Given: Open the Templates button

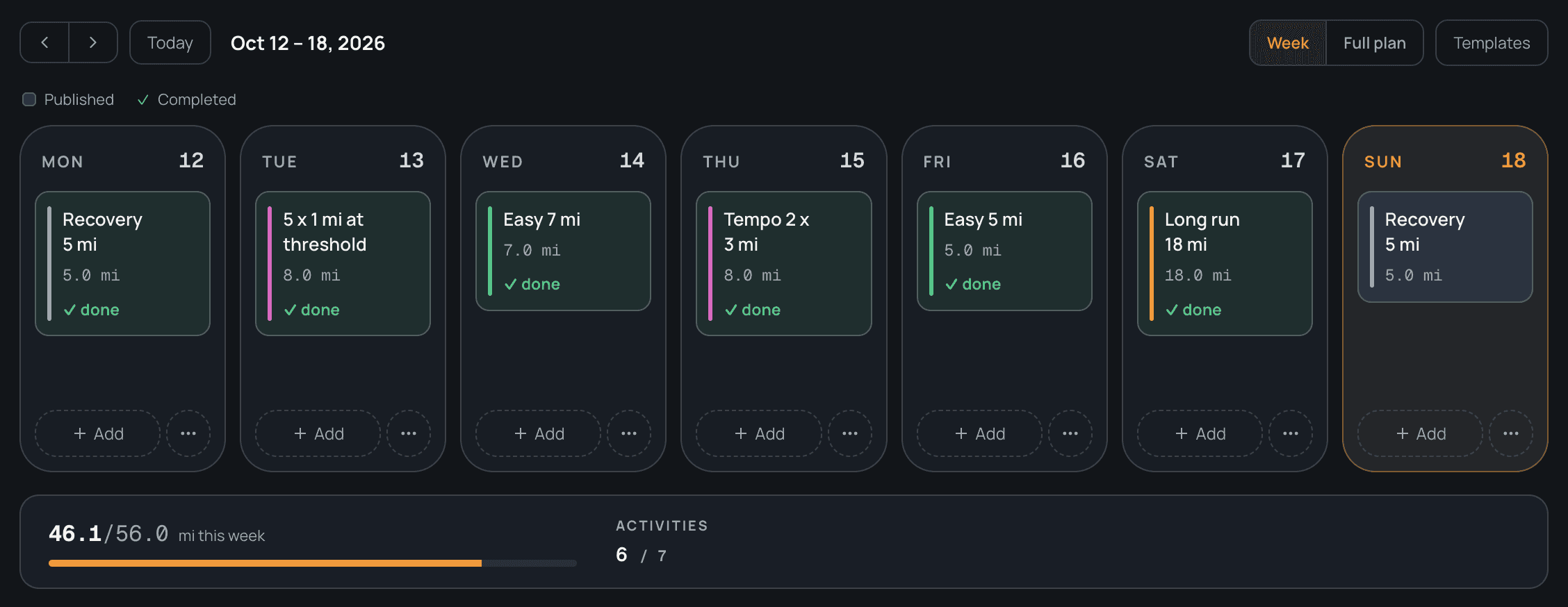Looking at the screenshot, I should click(x=1492, y=43).
